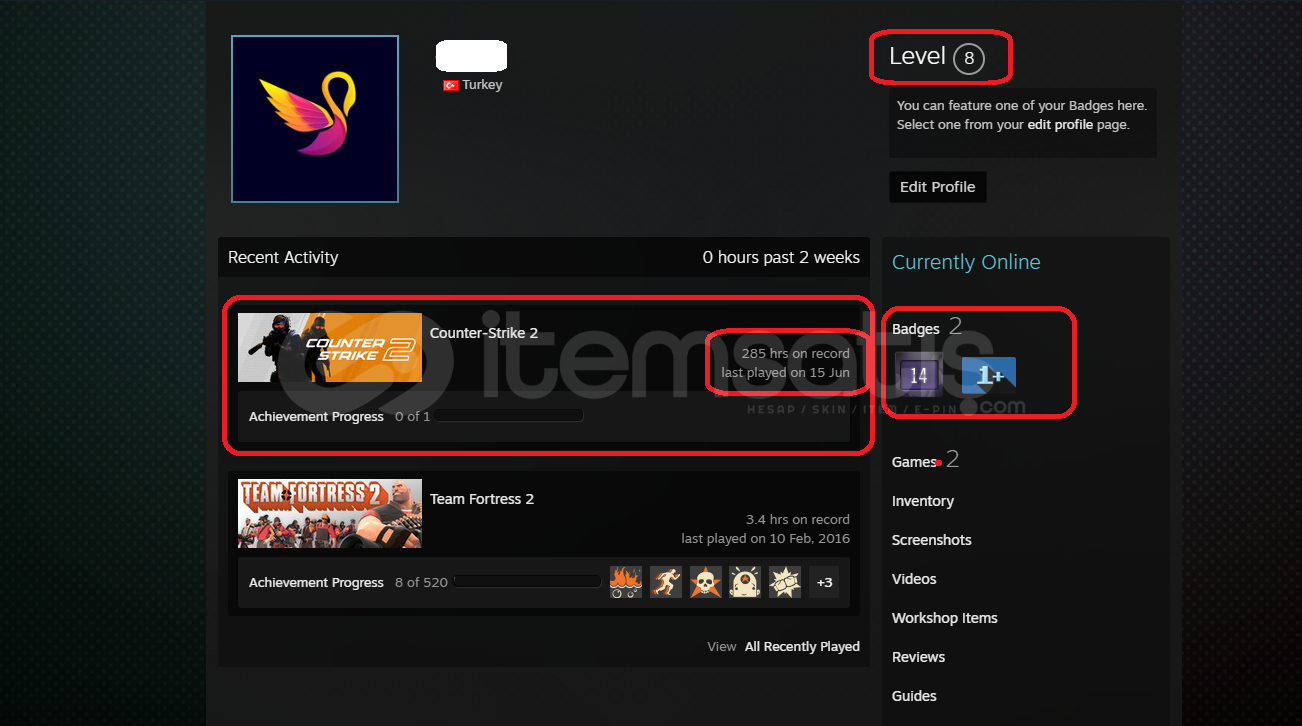Click the running man achievement icon
The width and height of the screenshot is (1302, 726).
[666, 582]
